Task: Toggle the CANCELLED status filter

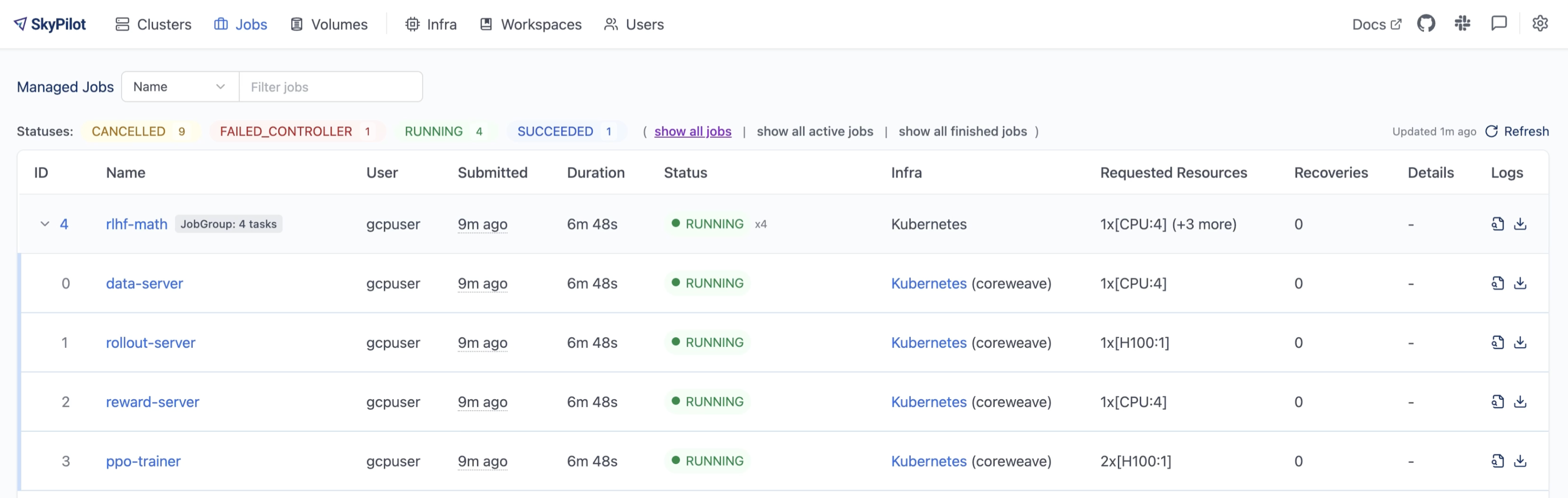Action: (x=139, y=132)
